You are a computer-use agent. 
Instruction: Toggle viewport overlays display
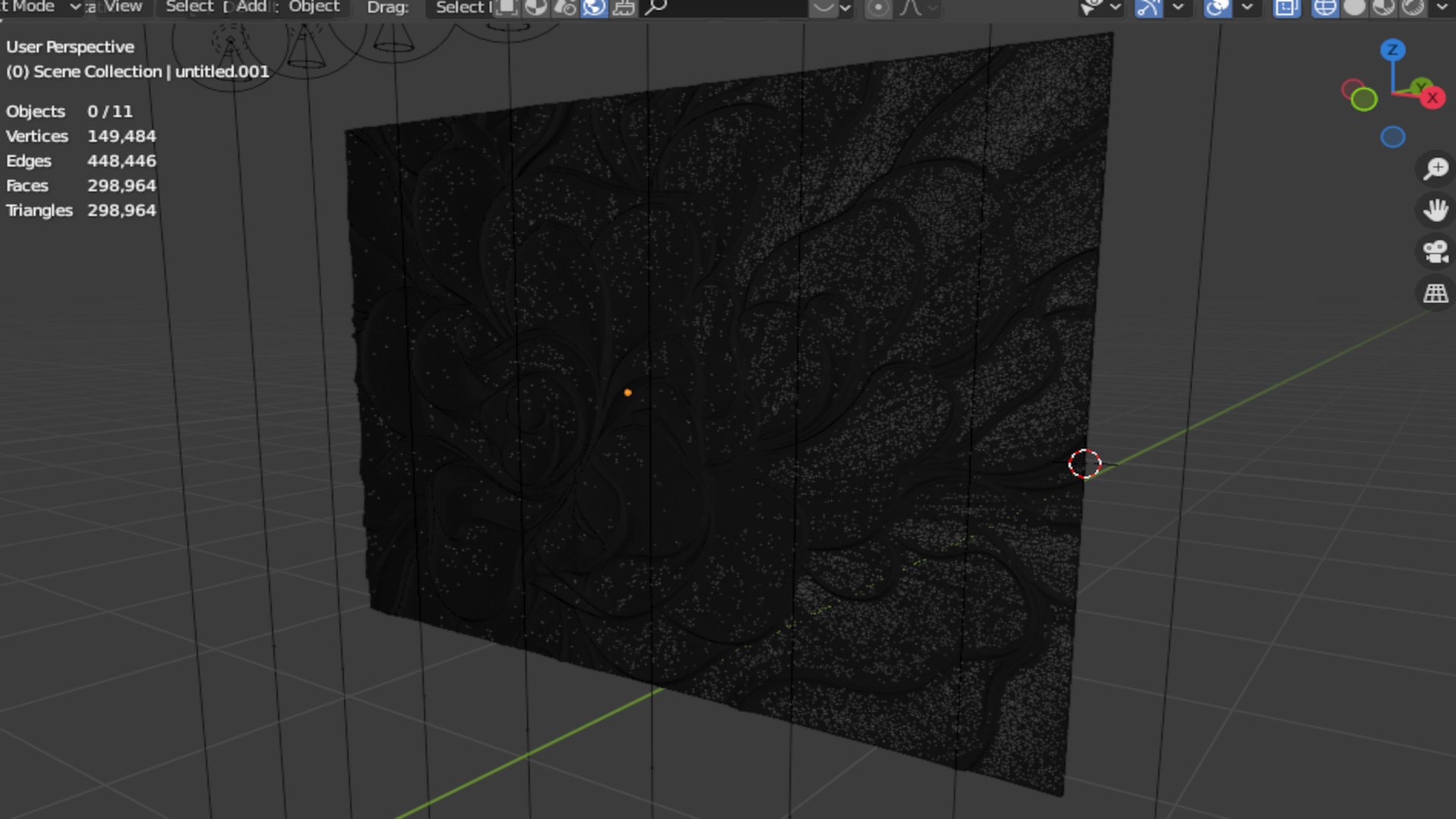tap(1217, 8)
